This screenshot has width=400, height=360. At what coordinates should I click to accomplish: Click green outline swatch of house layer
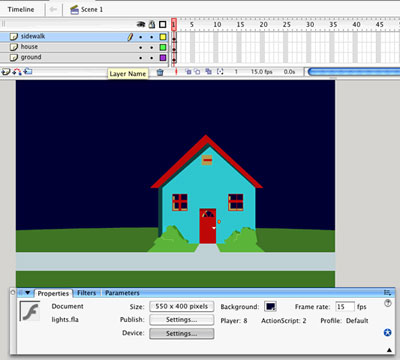pyautogui.click(x=163, y=47)
